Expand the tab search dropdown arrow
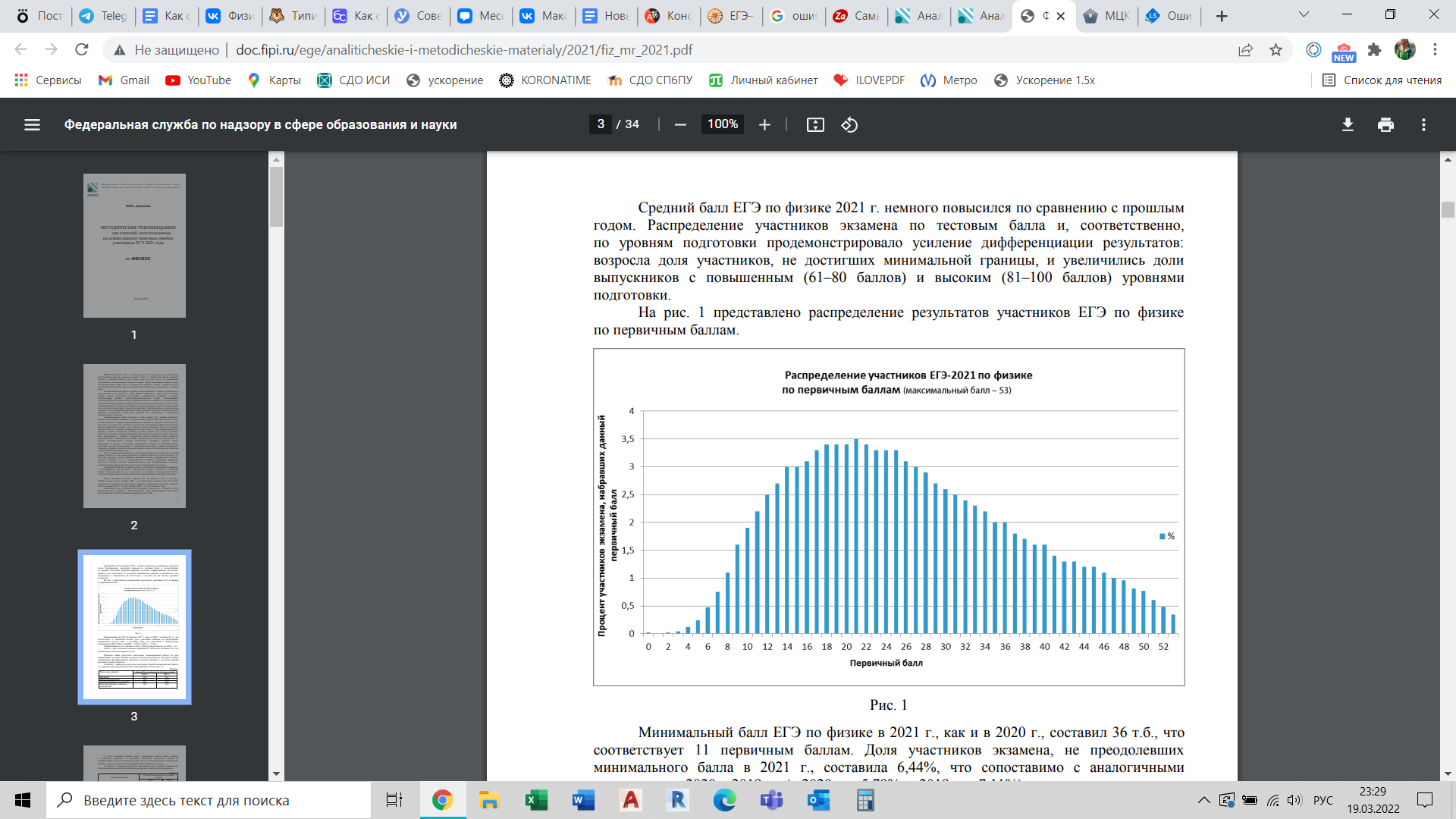 tap(1304, 14)
